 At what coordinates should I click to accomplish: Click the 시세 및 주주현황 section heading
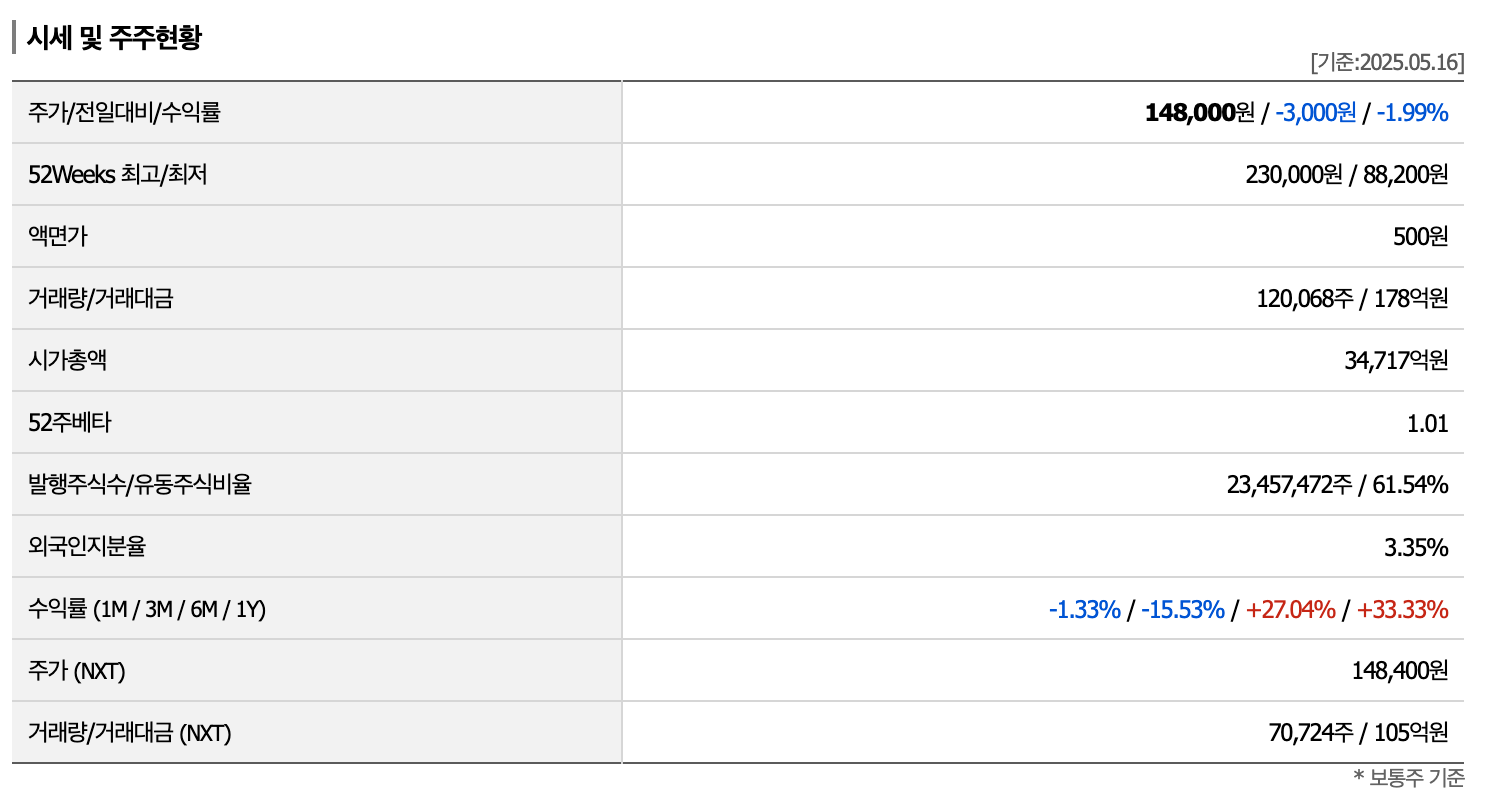coord(114,38)
